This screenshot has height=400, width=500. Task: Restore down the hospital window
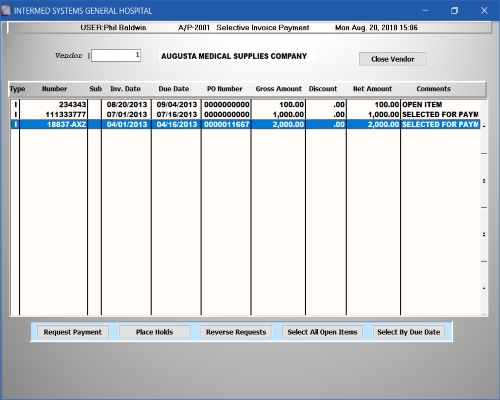(x=454, y=11)
